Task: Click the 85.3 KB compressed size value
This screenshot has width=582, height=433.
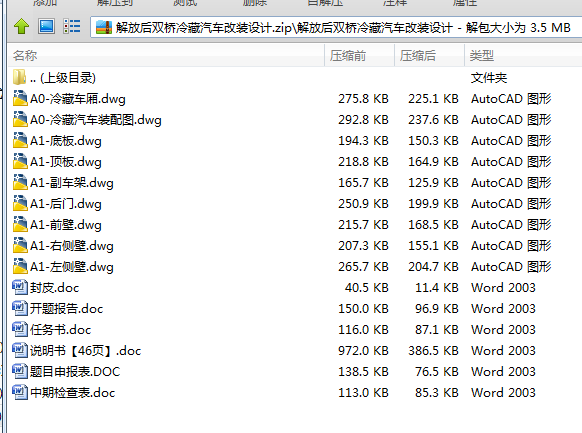Action: pos(436,393)
